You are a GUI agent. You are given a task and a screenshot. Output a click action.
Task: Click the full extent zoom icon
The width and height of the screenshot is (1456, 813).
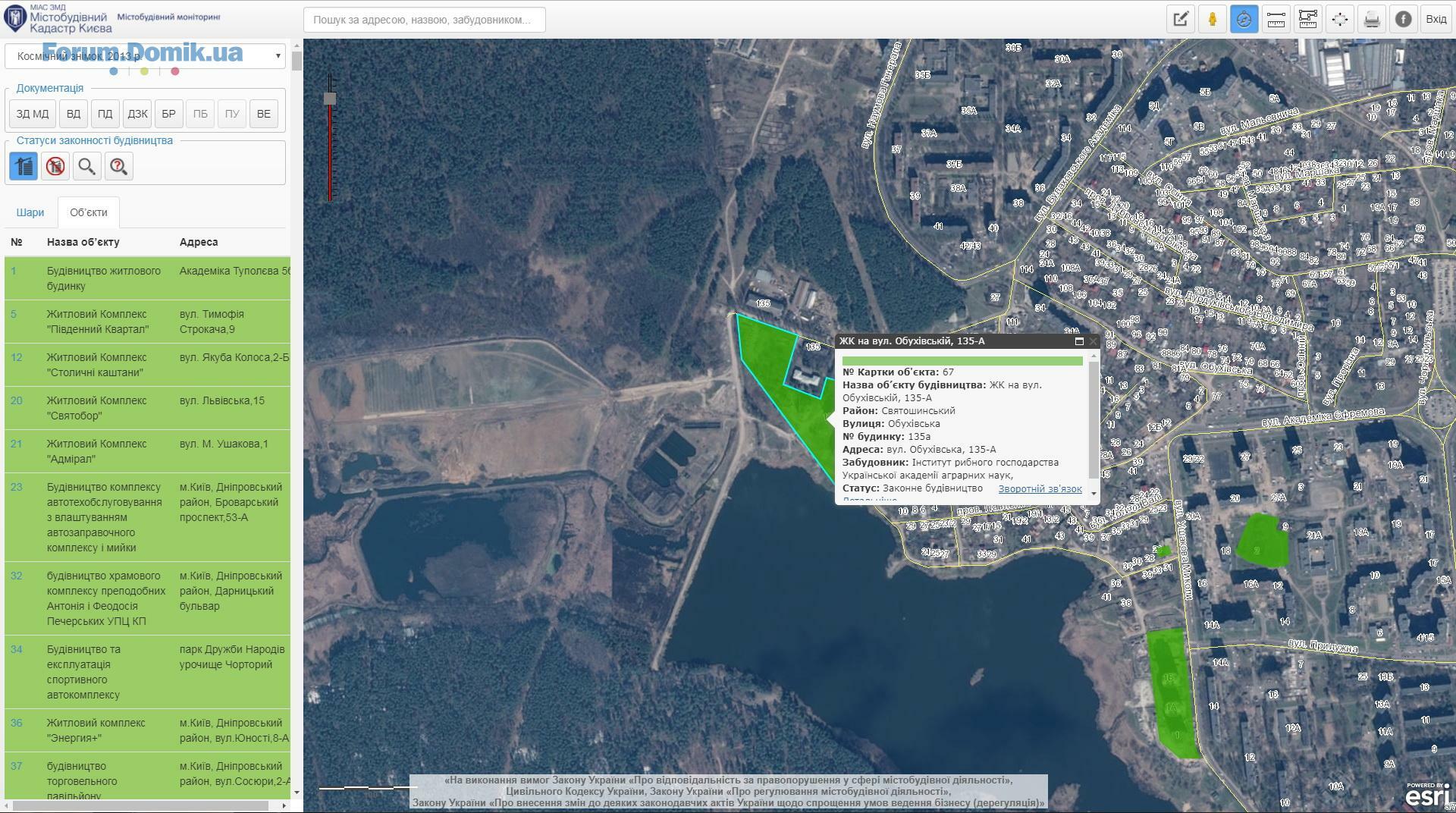pyautogui.click(x=1339, y=19)
